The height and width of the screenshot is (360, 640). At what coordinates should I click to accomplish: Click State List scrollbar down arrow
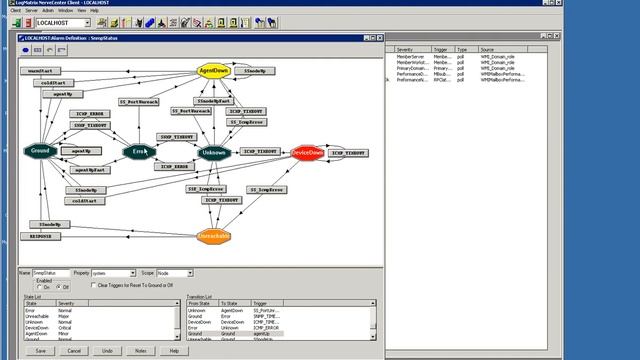tap(177, 337)
